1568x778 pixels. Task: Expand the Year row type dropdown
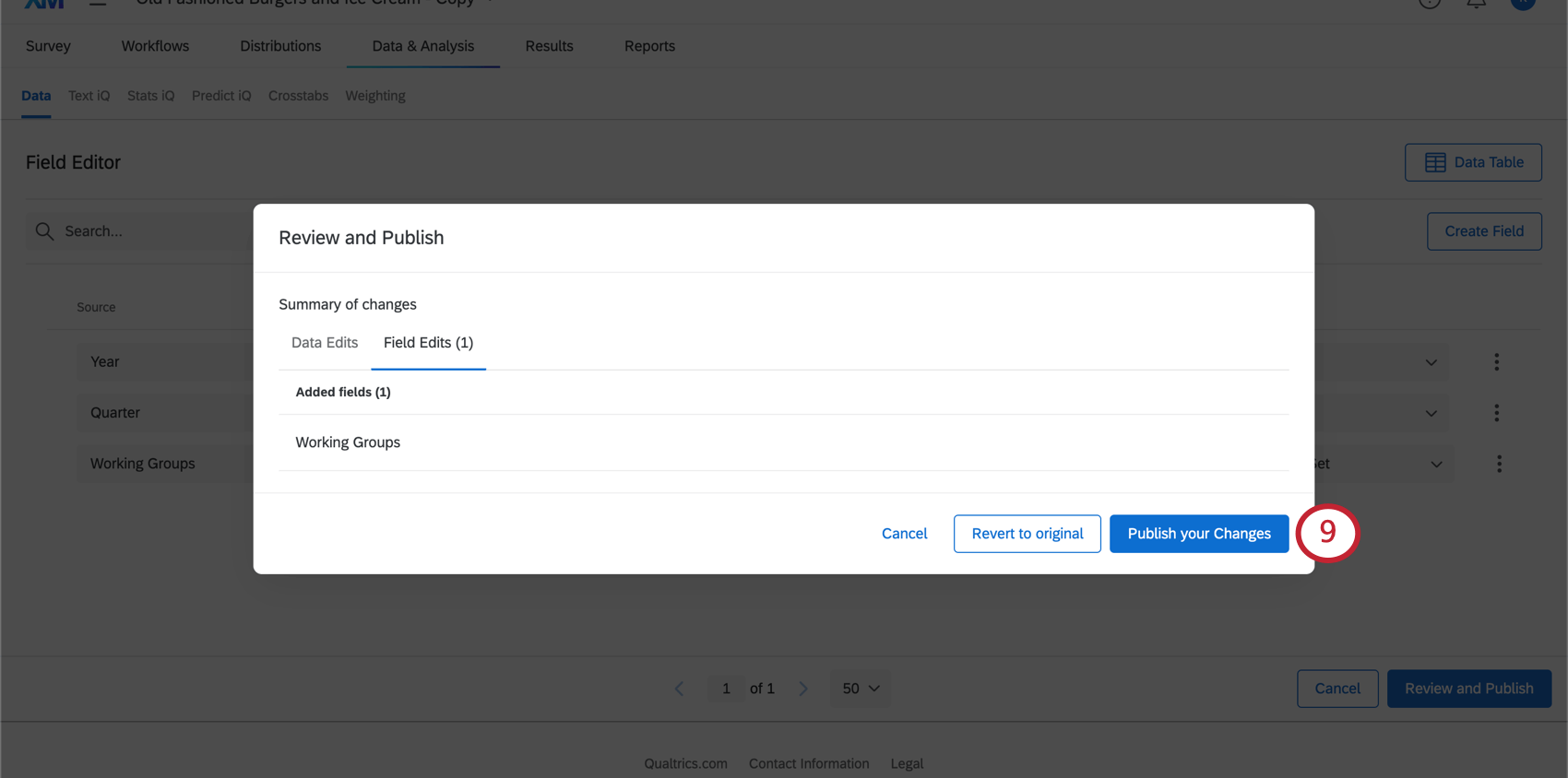click(x=1431, y=362)
